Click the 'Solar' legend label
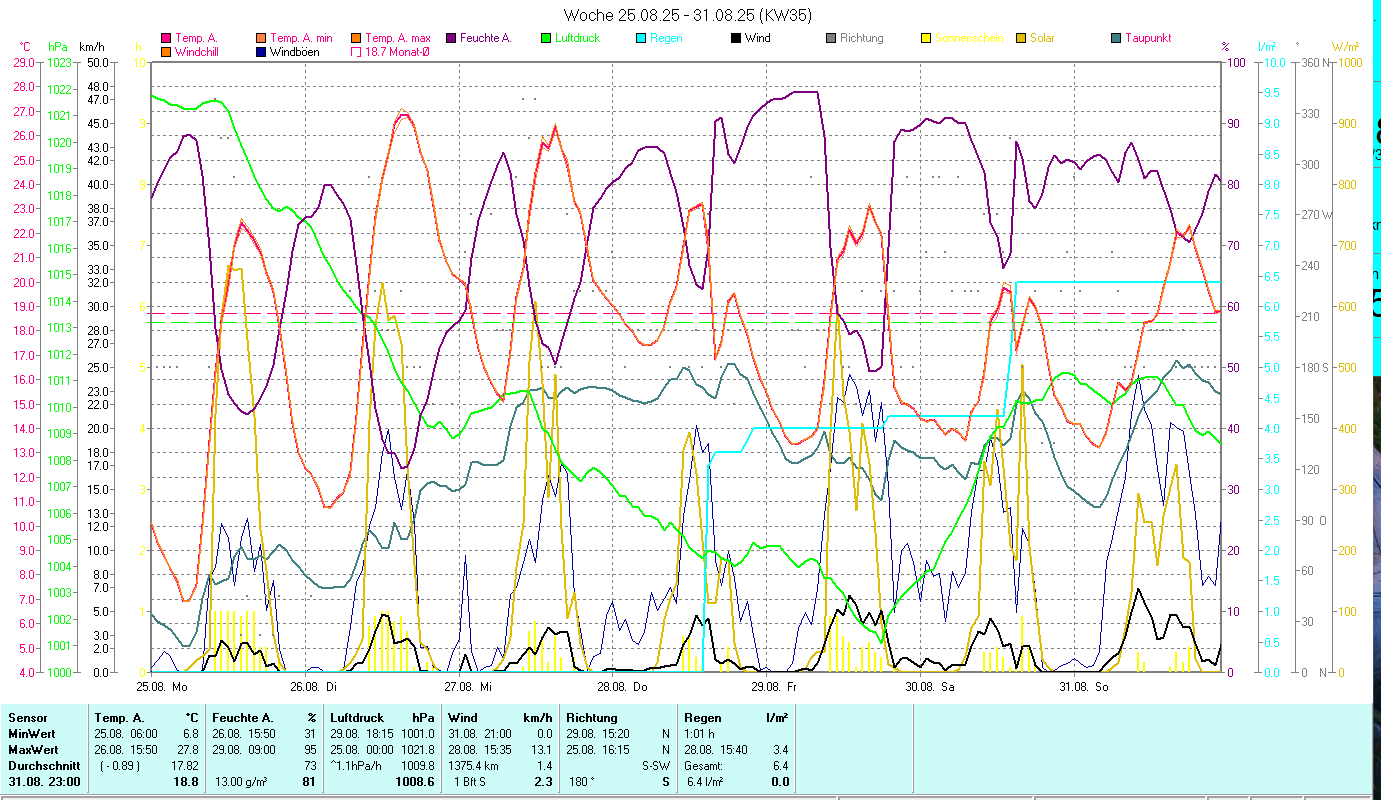This screenshot has width=1381, height=800. 1043,38
